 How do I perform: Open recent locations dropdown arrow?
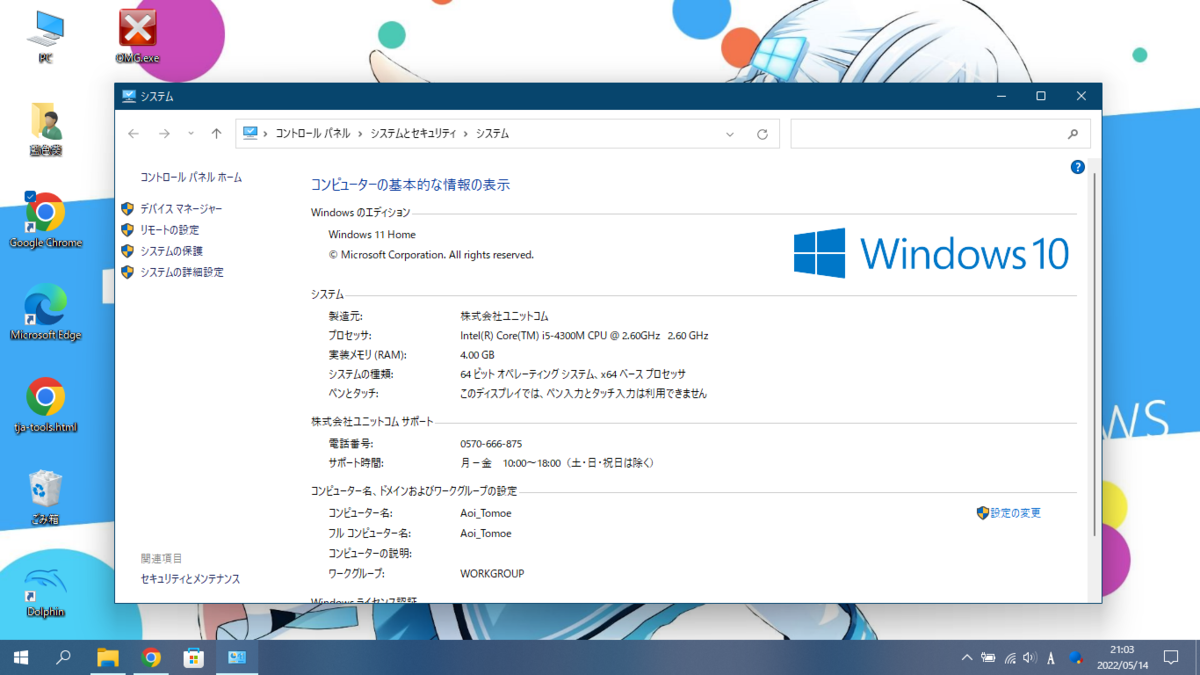tap(191, 134)
